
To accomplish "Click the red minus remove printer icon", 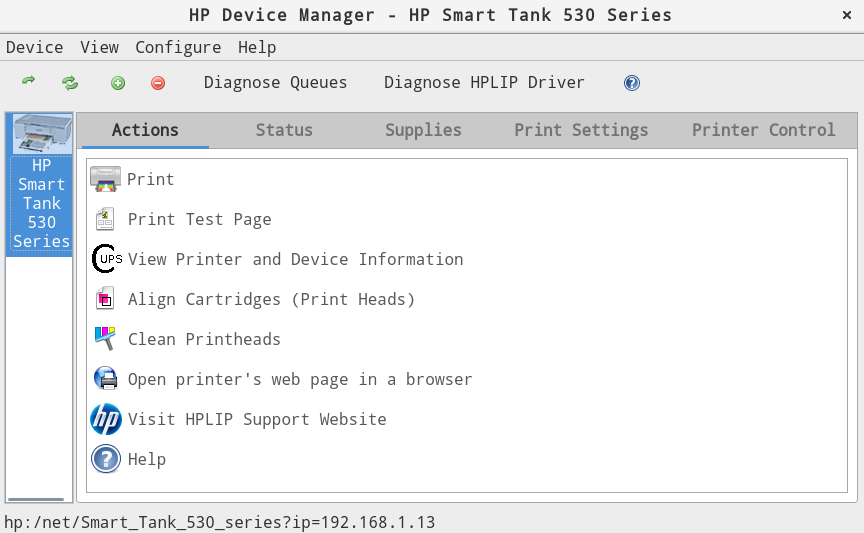I will pos(158,83).
